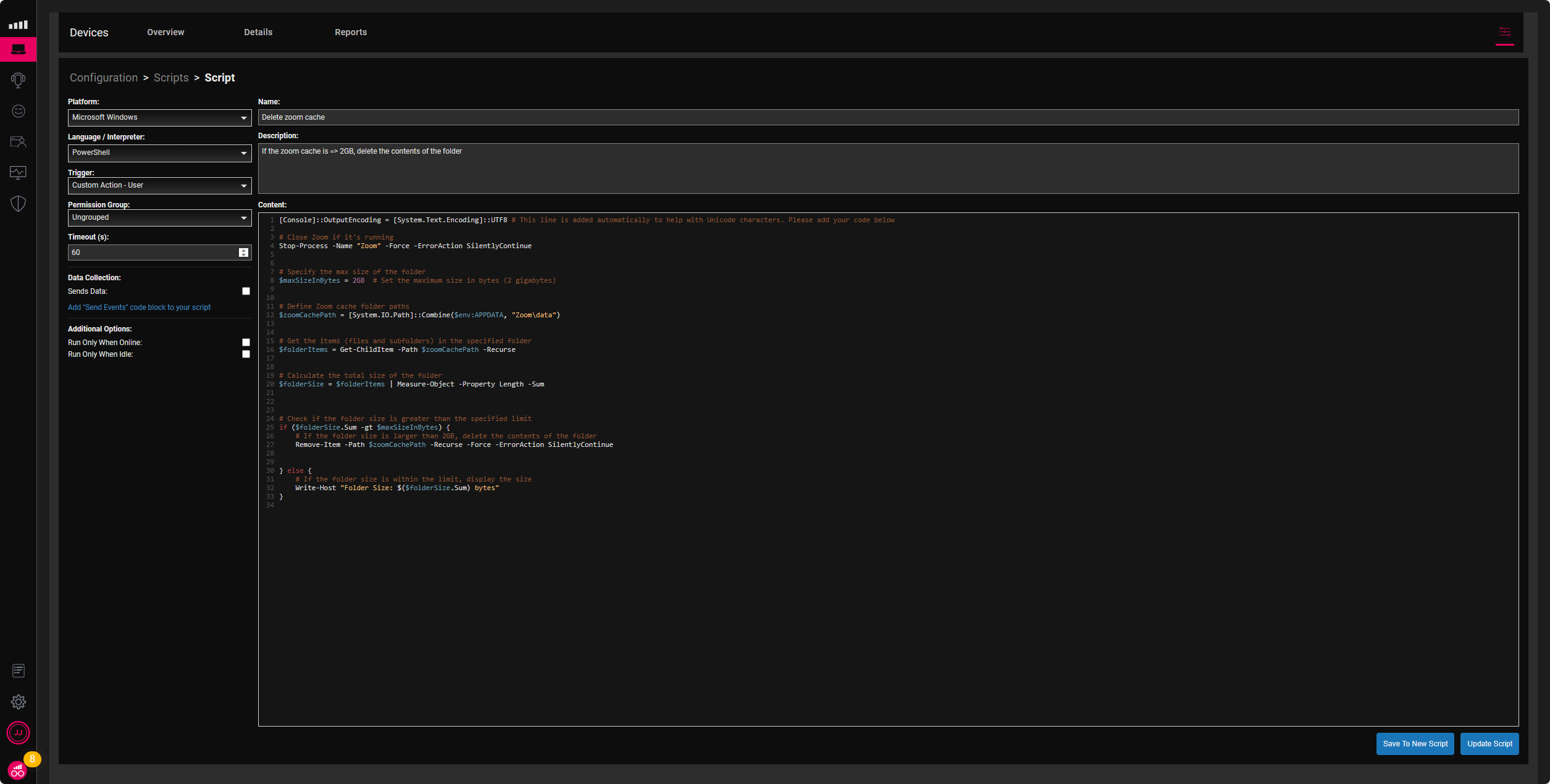This screenshot has height=784, width=1550.
Task: Click Add Send Events code block link
Action: (139, 306)
